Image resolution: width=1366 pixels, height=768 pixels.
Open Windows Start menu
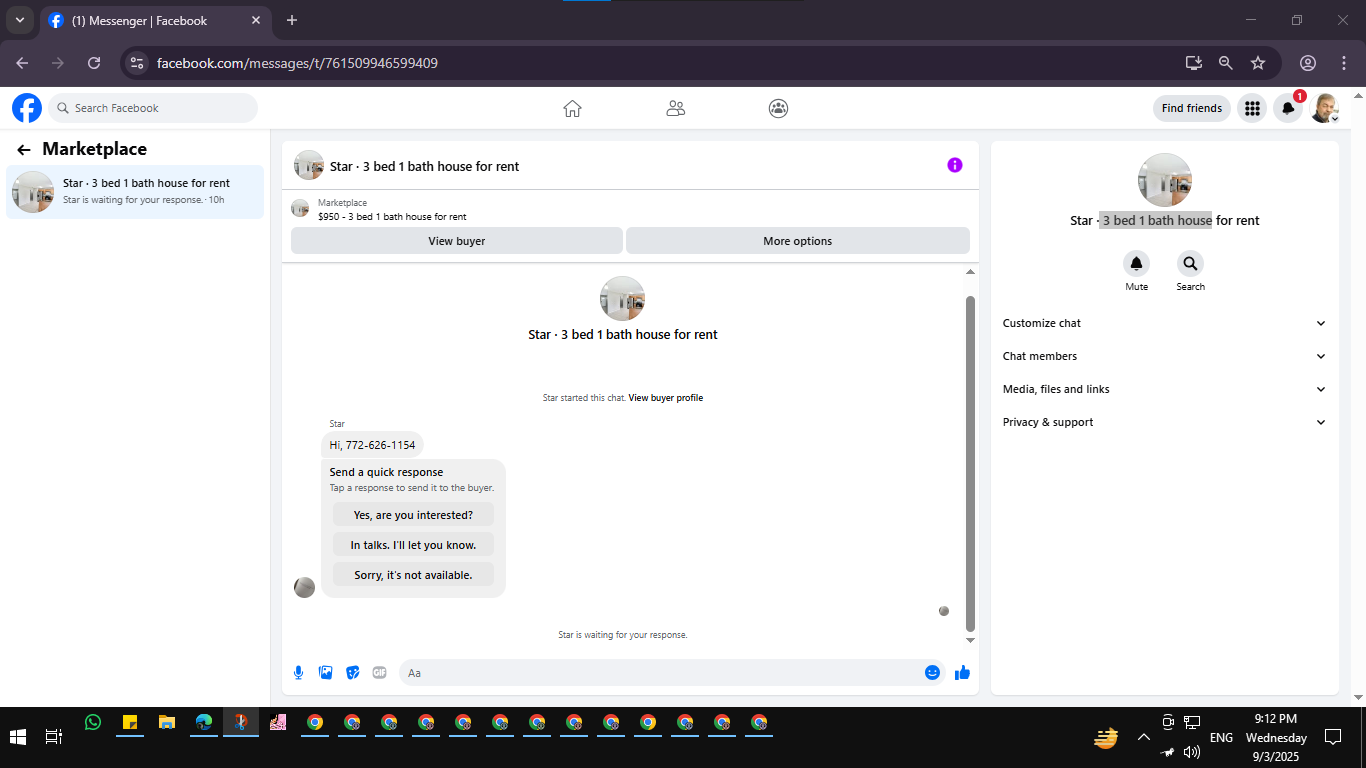(x=18, y=738)
